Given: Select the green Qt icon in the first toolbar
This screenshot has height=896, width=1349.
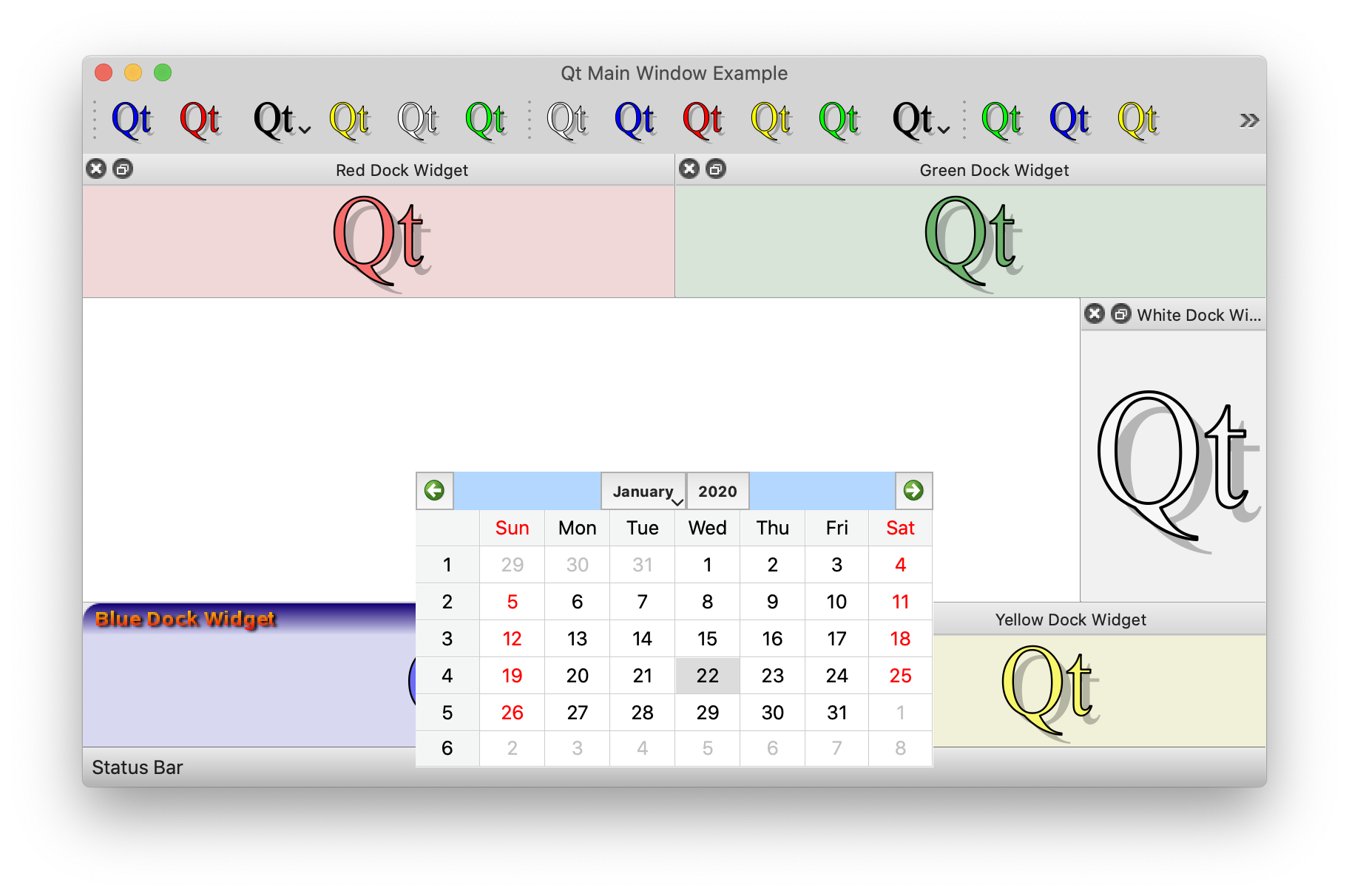Looking at the screenshot, I should pos(484,120).
